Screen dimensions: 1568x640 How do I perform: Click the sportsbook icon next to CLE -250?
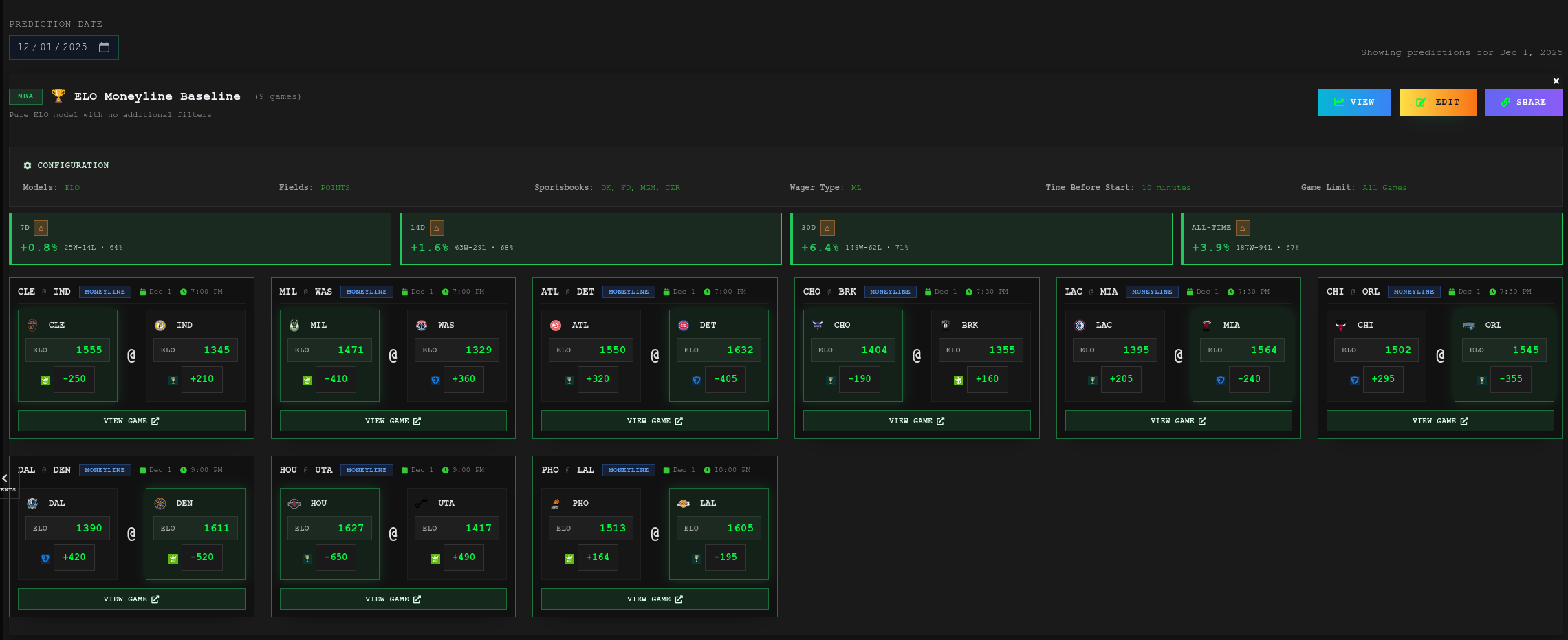[45, 381]
